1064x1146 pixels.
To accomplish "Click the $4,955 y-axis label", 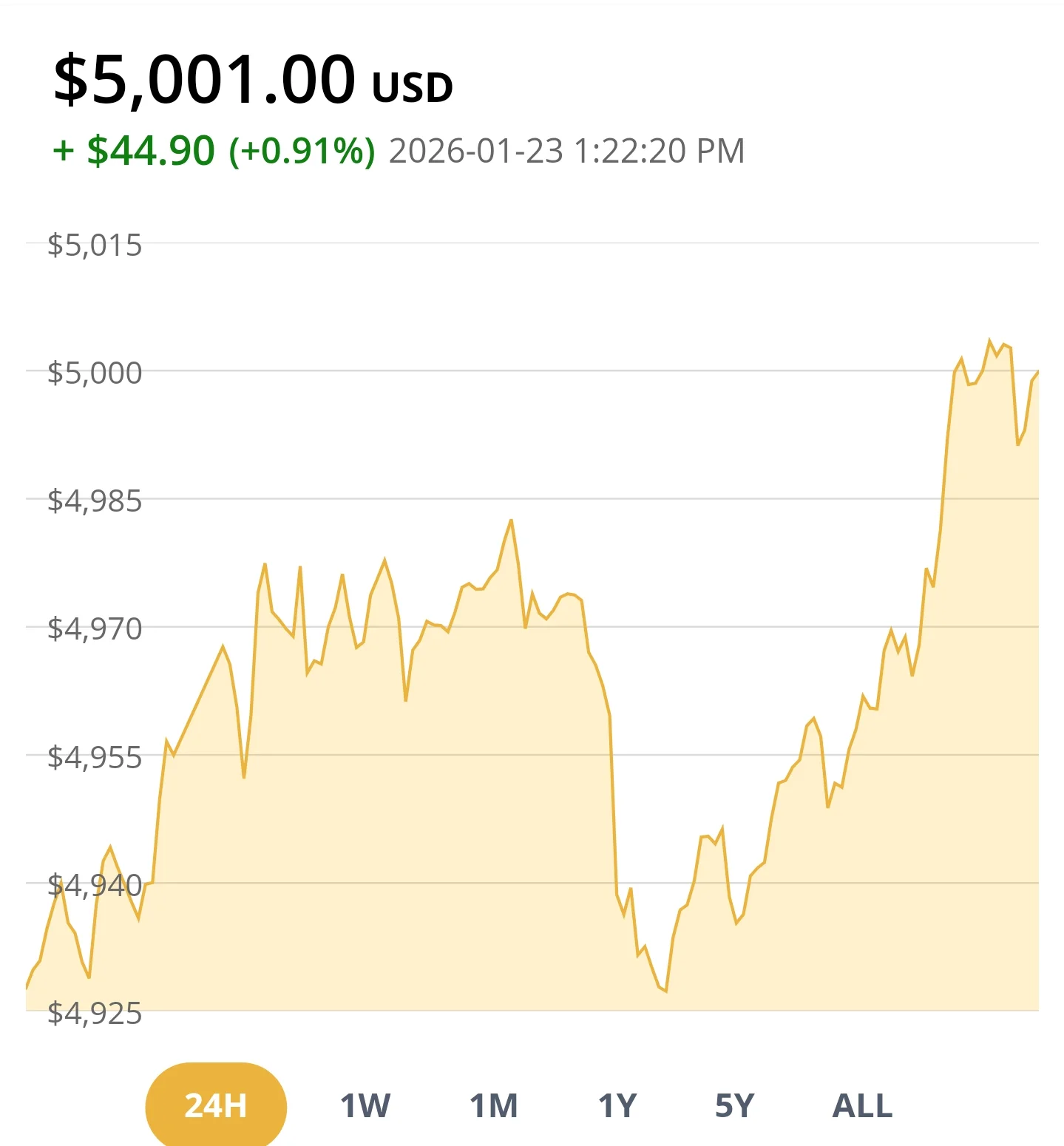I will coord(95,758).
